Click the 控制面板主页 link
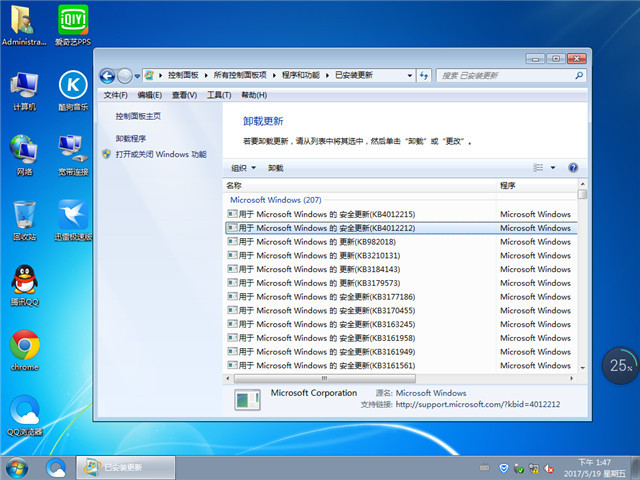The image size is (640, 480). click(138, 116)
